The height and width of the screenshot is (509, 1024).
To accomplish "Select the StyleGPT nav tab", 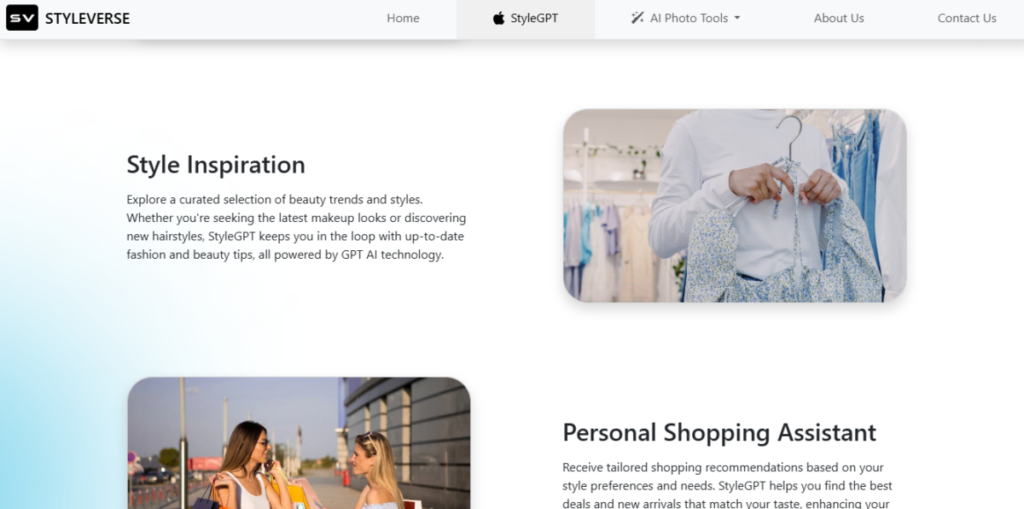I will coord(526,18).
